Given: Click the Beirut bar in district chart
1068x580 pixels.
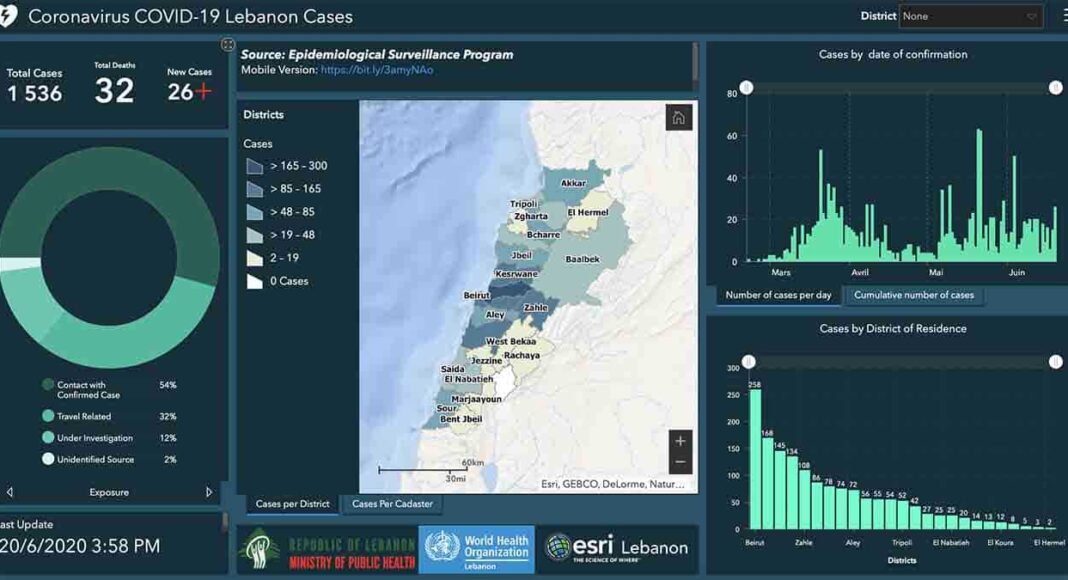Looking at the screenshot, I should click(755, 458).
